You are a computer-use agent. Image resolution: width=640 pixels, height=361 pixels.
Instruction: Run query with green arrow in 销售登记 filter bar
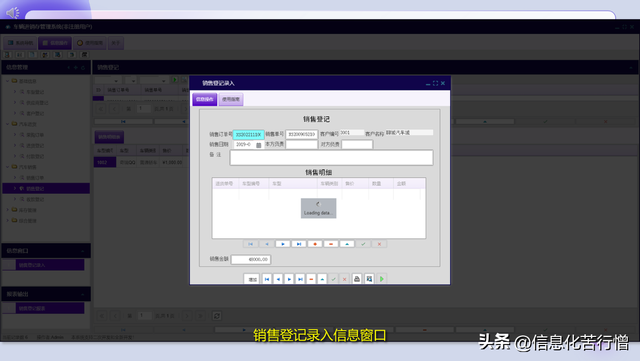[x=175, y=80]
